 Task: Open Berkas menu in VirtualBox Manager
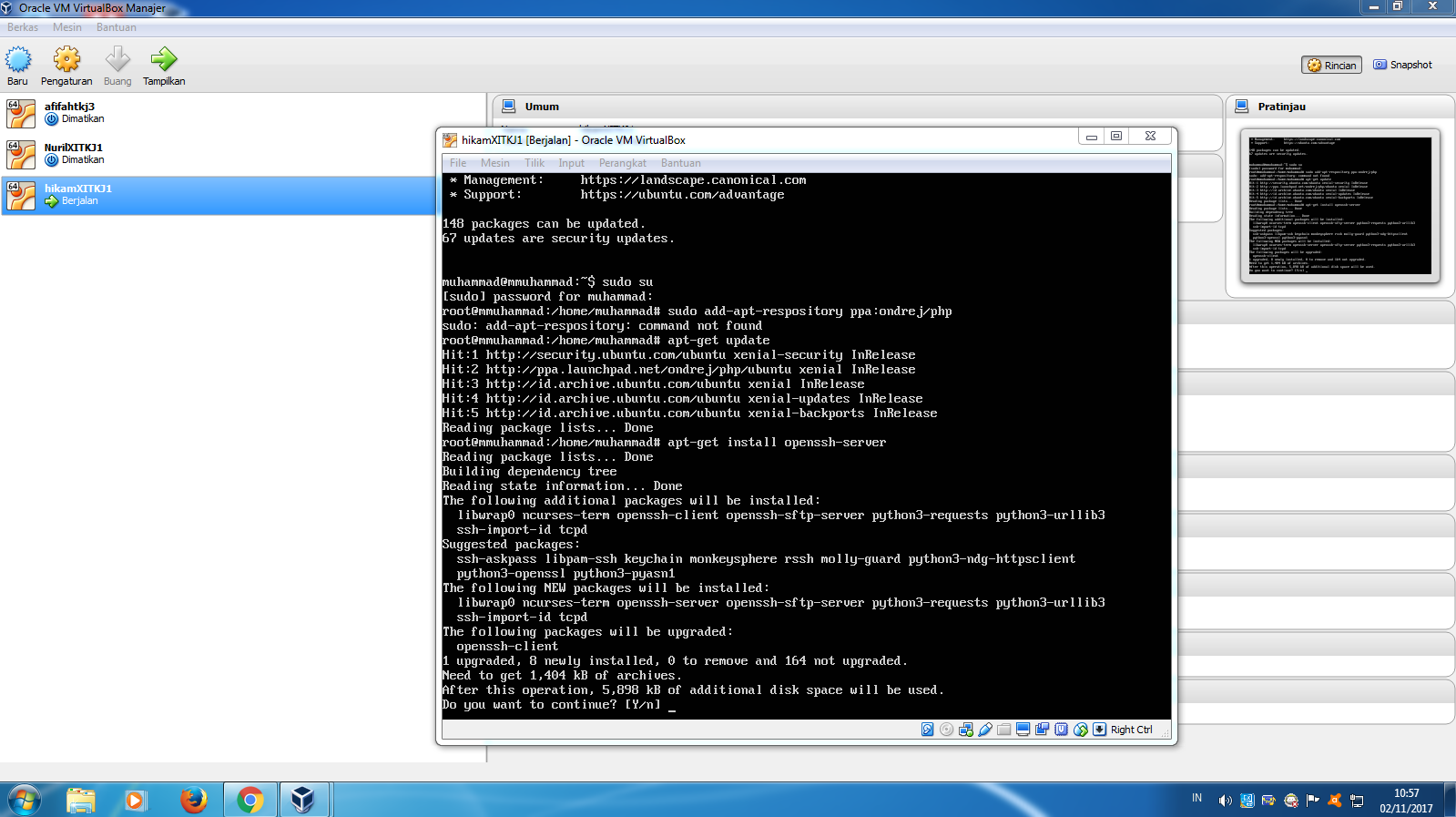pos(23,27)
